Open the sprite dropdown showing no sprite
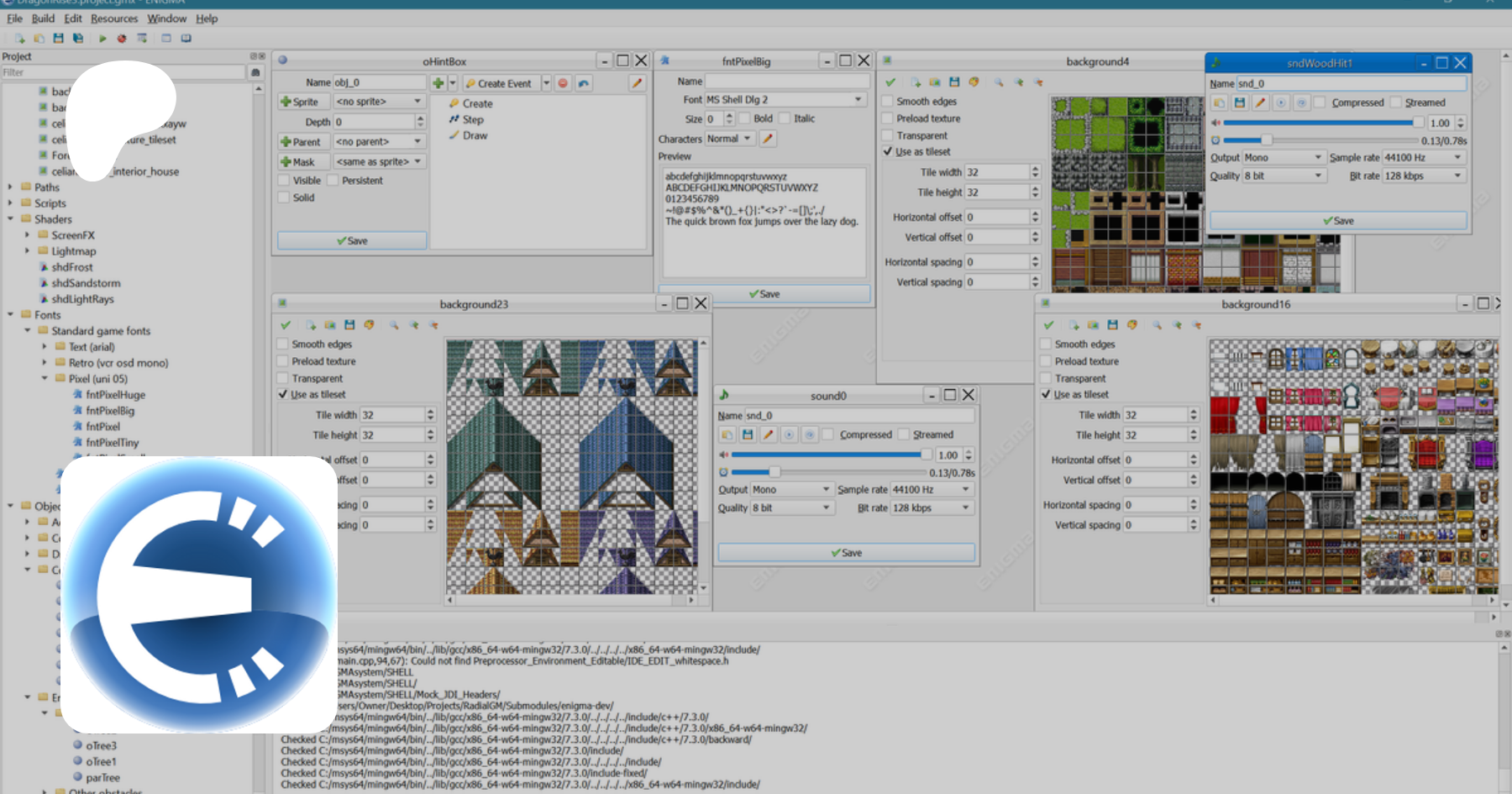Image resolution: width=1512 pixels, height=794 pixels. 379,102
